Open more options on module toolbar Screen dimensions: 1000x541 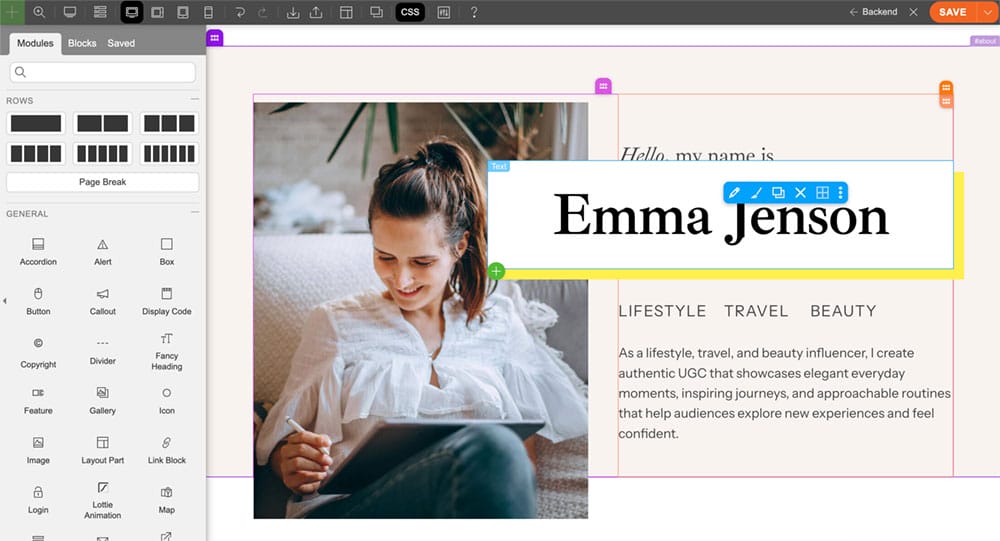(x=840, y=192)
